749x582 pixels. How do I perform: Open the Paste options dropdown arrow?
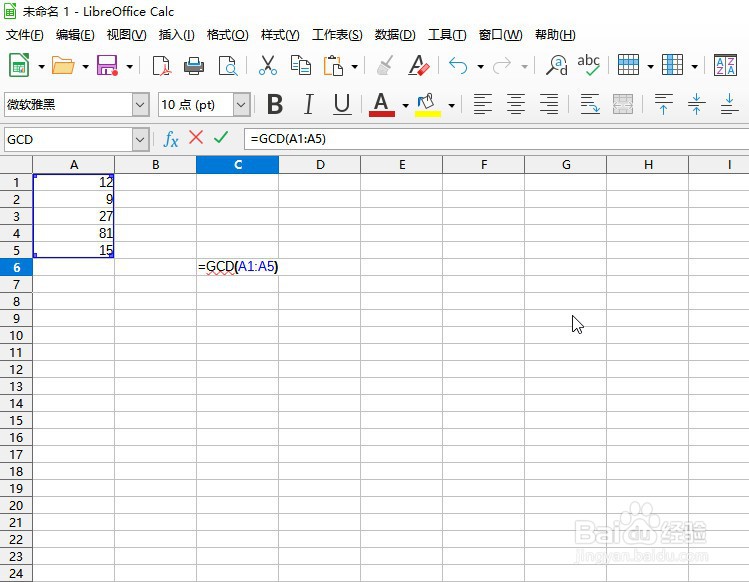tap(354, 66)
